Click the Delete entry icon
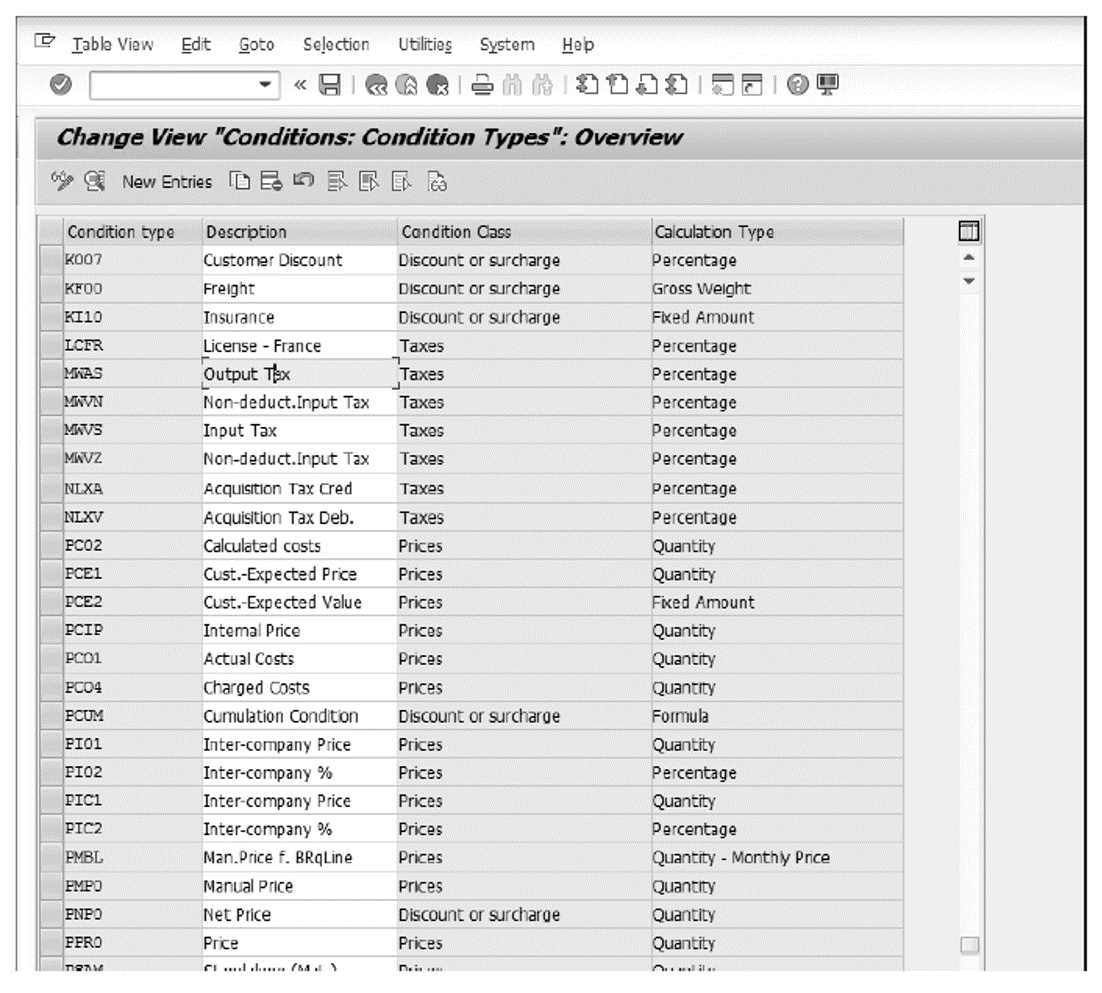 coord(272,183)
